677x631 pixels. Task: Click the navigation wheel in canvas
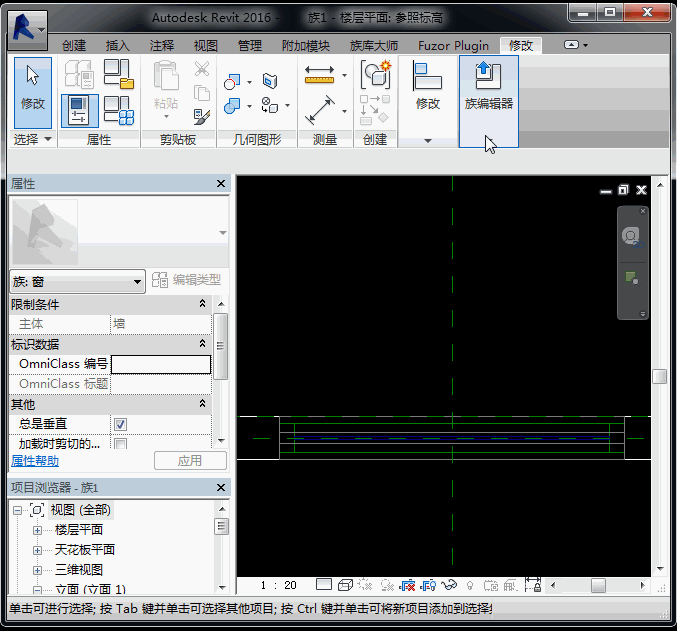(x=631, y=237)
